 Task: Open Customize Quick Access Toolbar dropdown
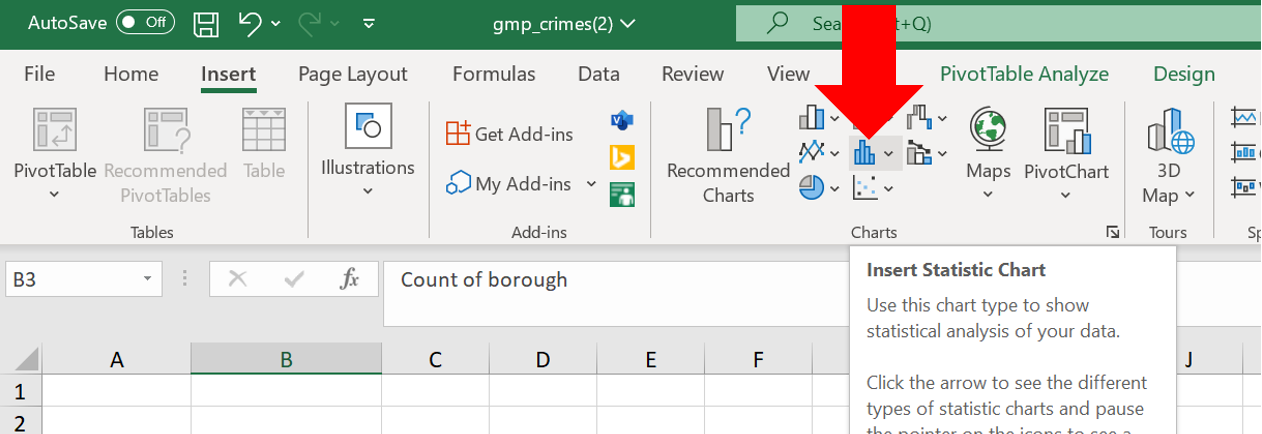click(x=369, y=23)
